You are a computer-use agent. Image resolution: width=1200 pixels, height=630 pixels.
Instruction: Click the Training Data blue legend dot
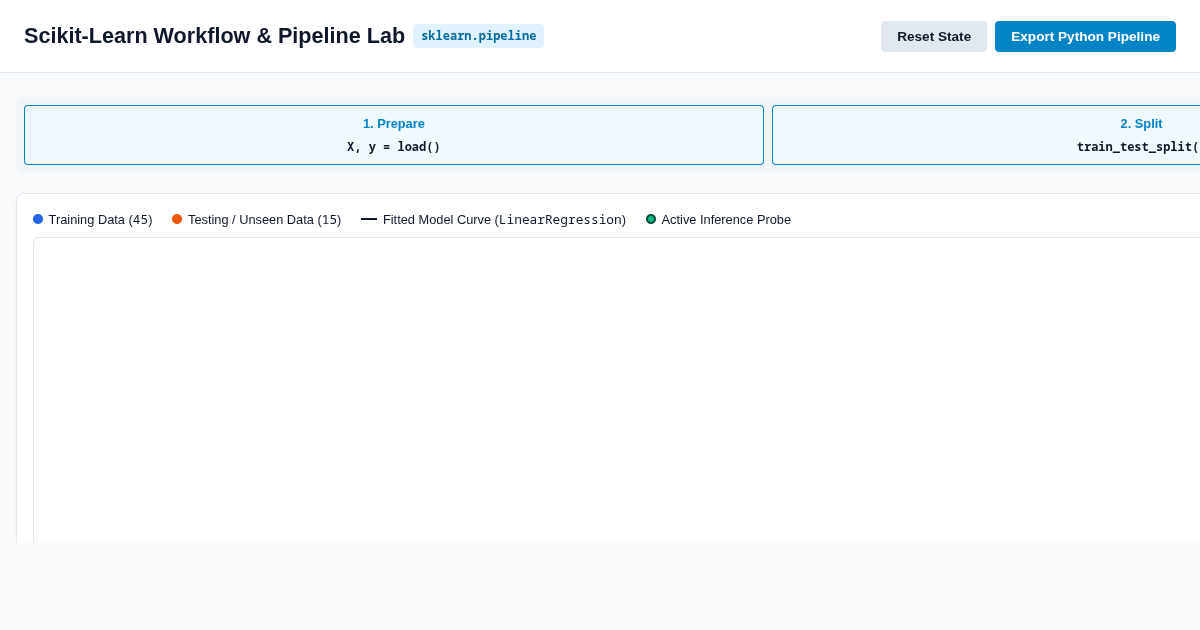(38, 219)
